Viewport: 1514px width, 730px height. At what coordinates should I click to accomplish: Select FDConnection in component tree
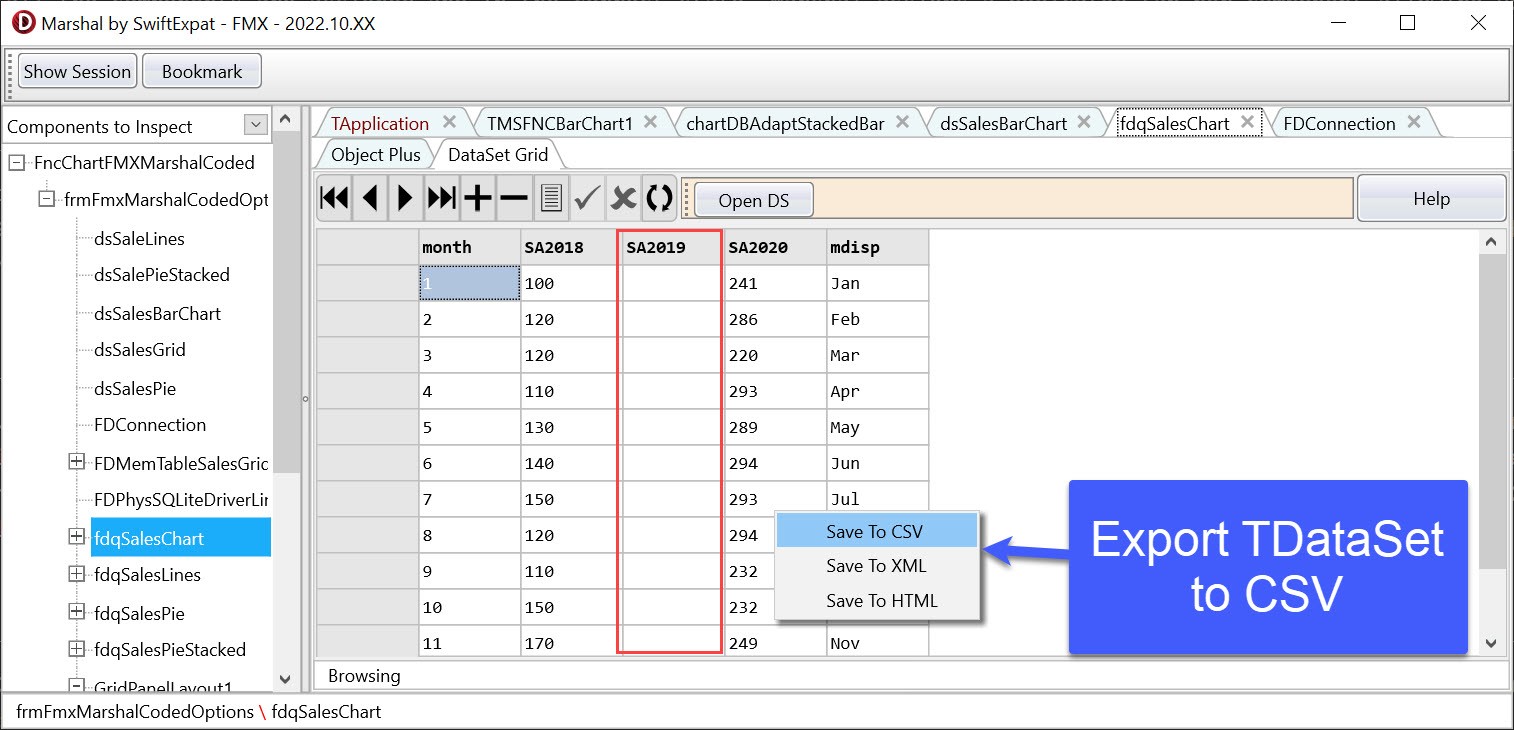pyautogui.click(x=150, y=424)
